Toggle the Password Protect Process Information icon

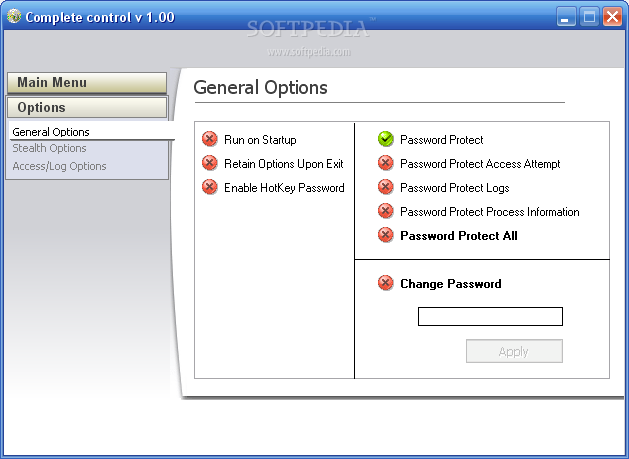[386, 211]
